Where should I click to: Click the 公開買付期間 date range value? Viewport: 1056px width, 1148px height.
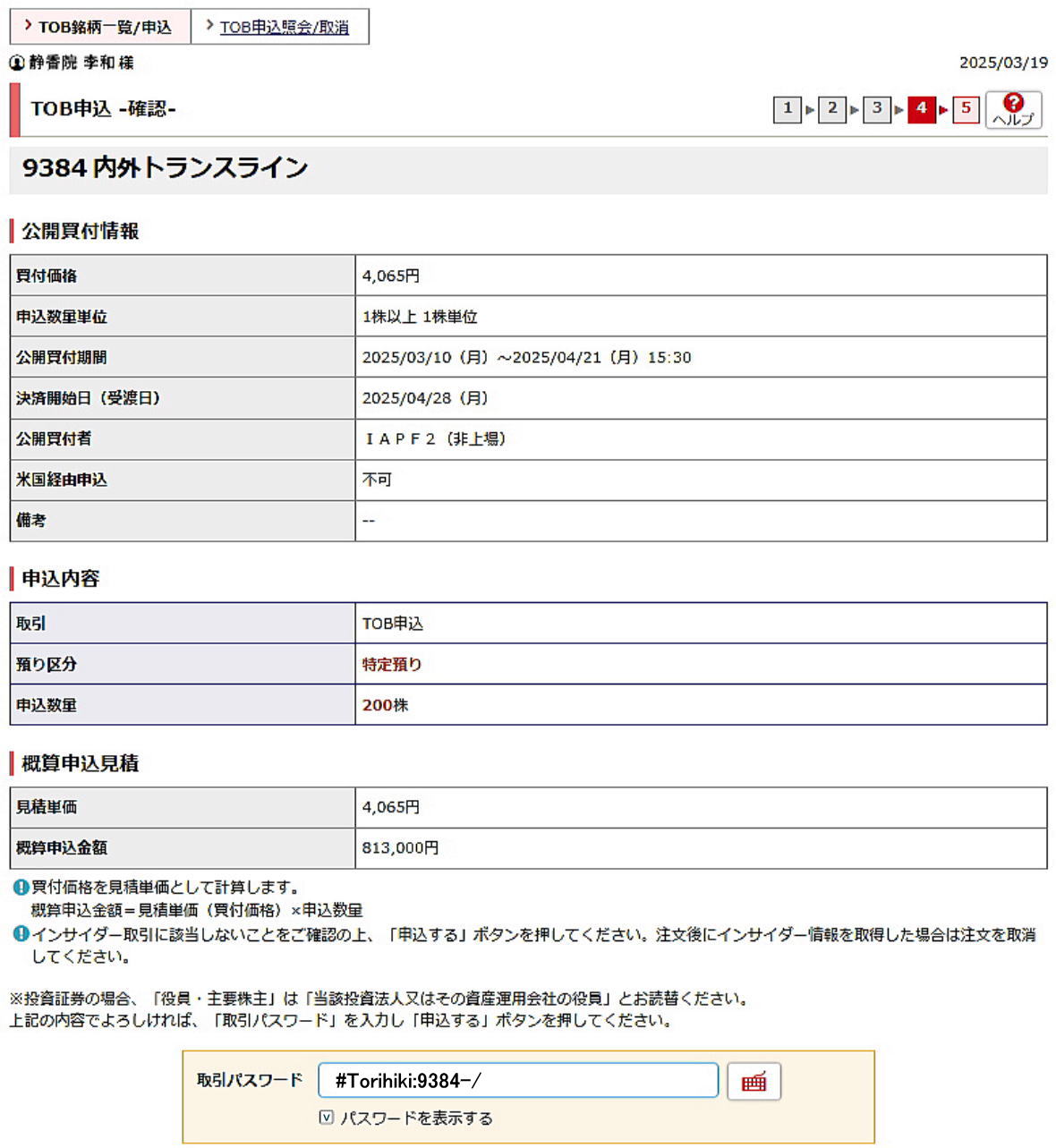(526, 357)
